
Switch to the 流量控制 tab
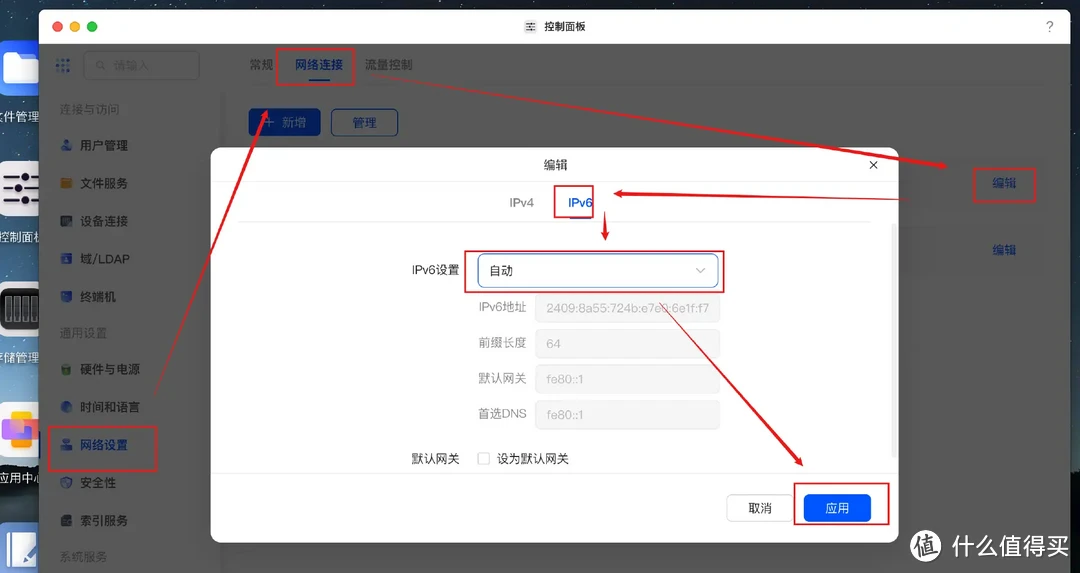(x=388, y=65)
